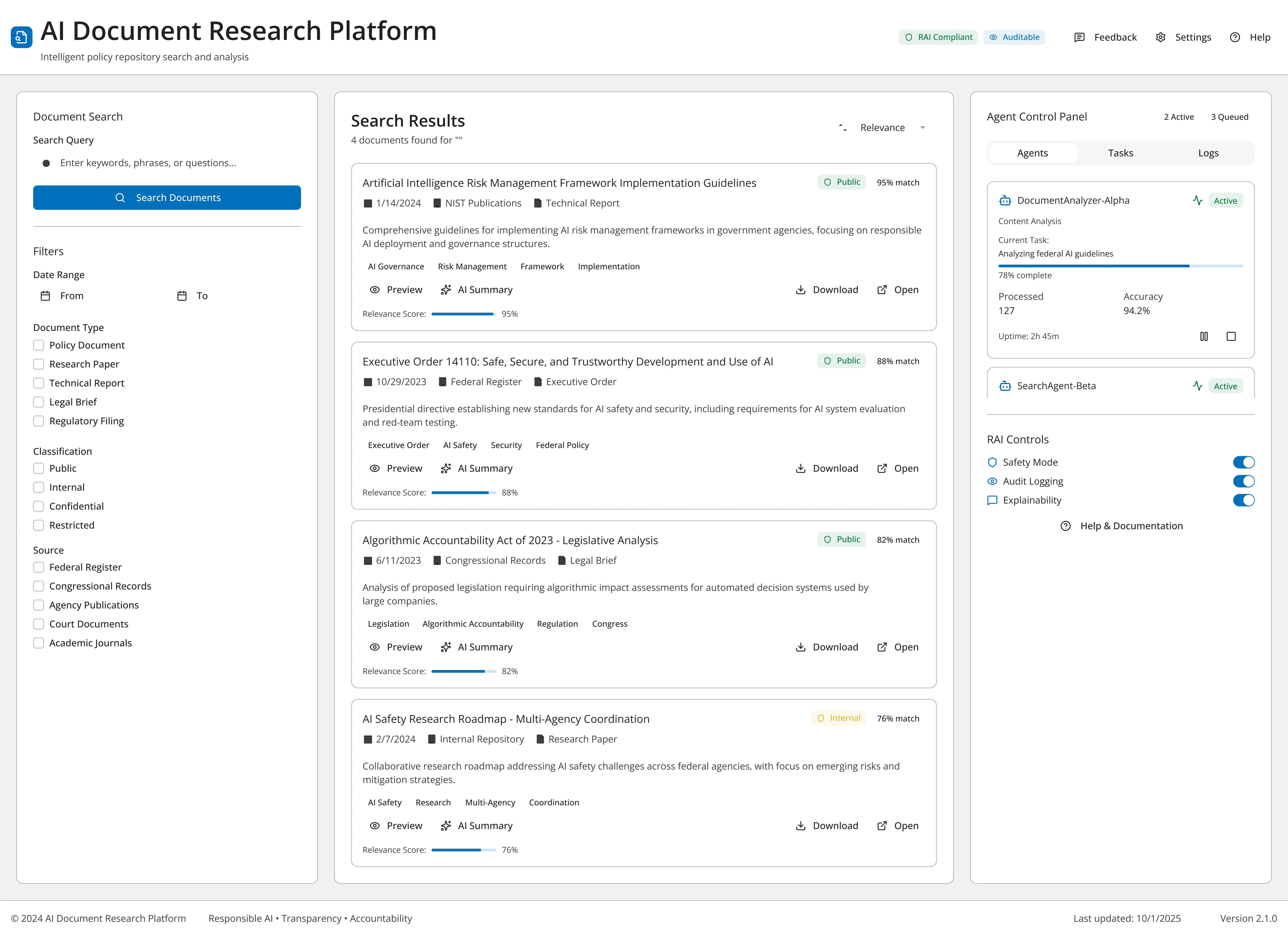Click the 3 Queued status badge
This screenshot has width=1288, height=936.
coord(1229,117)
